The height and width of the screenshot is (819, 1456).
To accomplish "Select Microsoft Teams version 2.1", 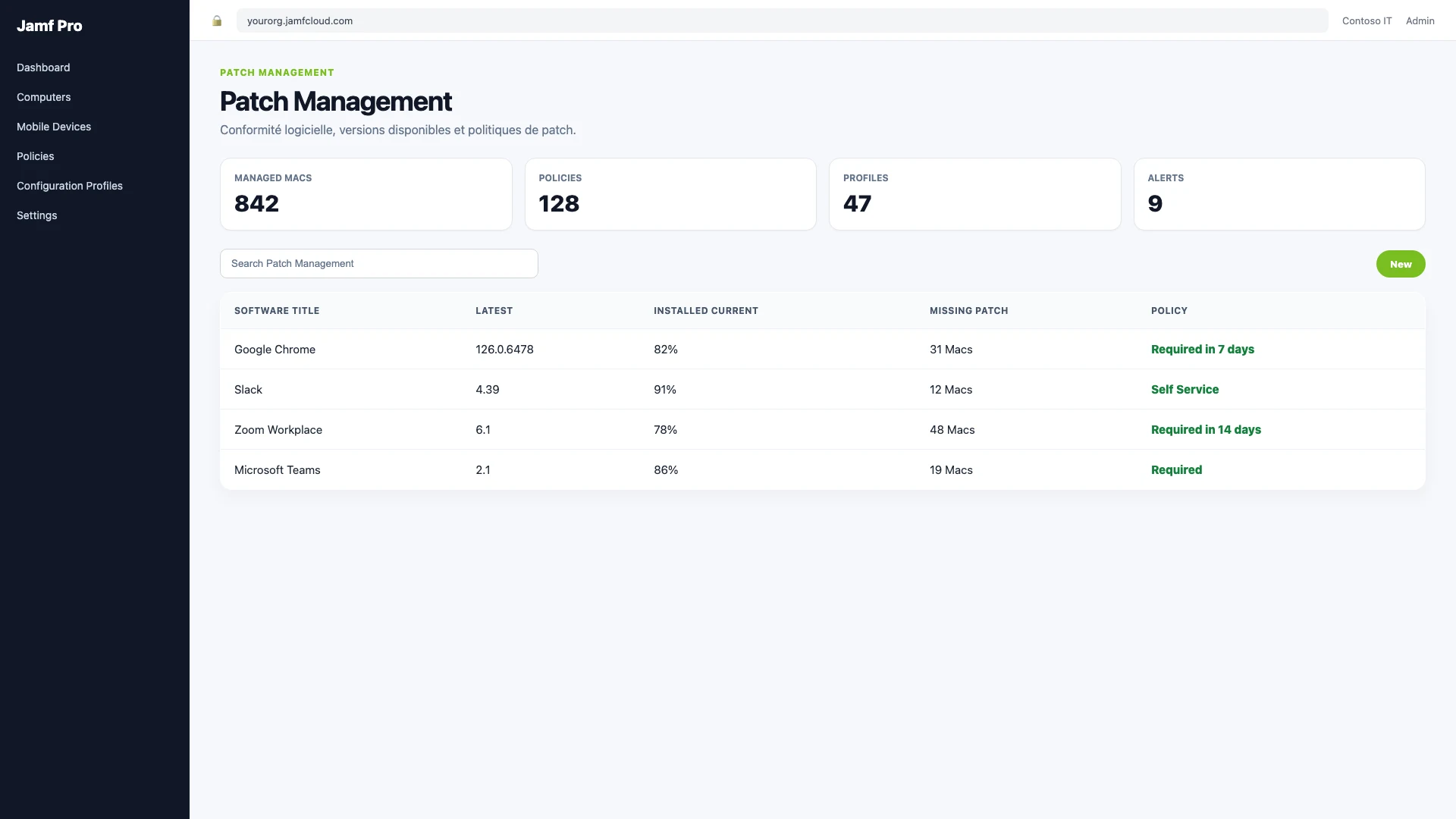I will [482, 470].
